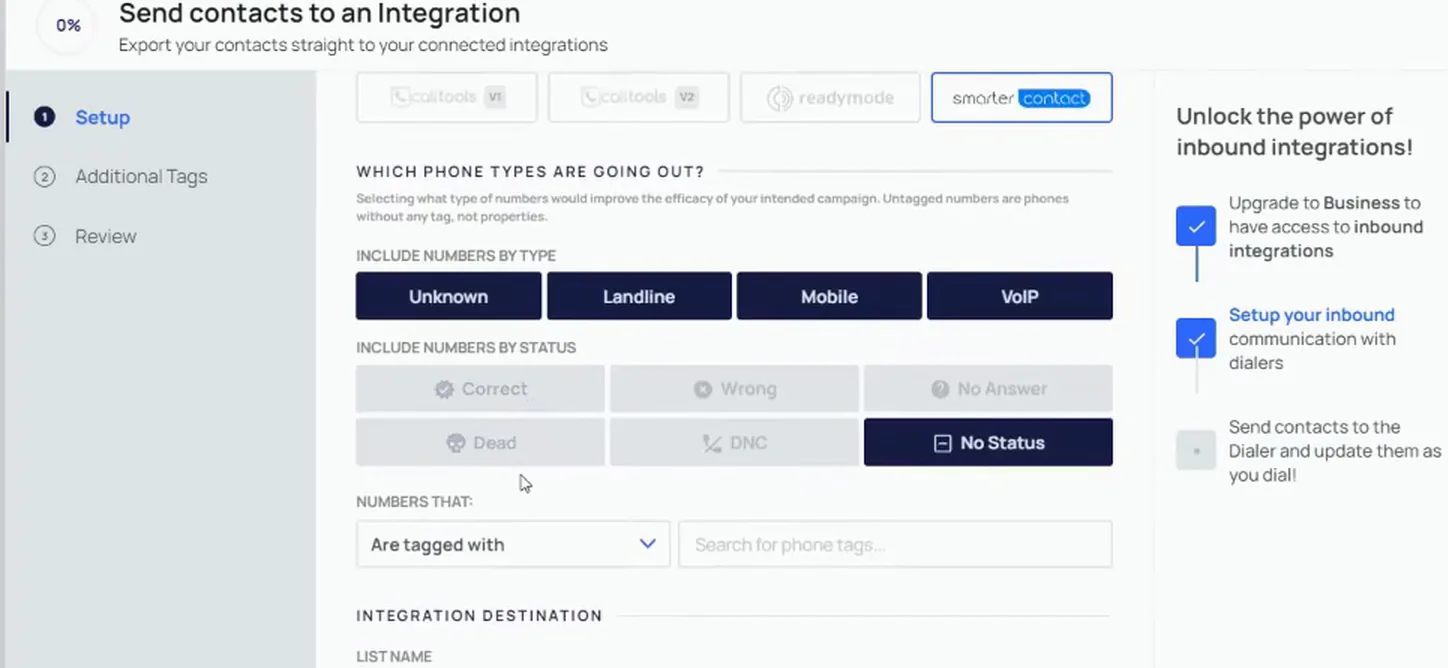Click the skull icon on Dead
Image resolution: width=1448 pixels, height=668 pixels.
(456, 442)
